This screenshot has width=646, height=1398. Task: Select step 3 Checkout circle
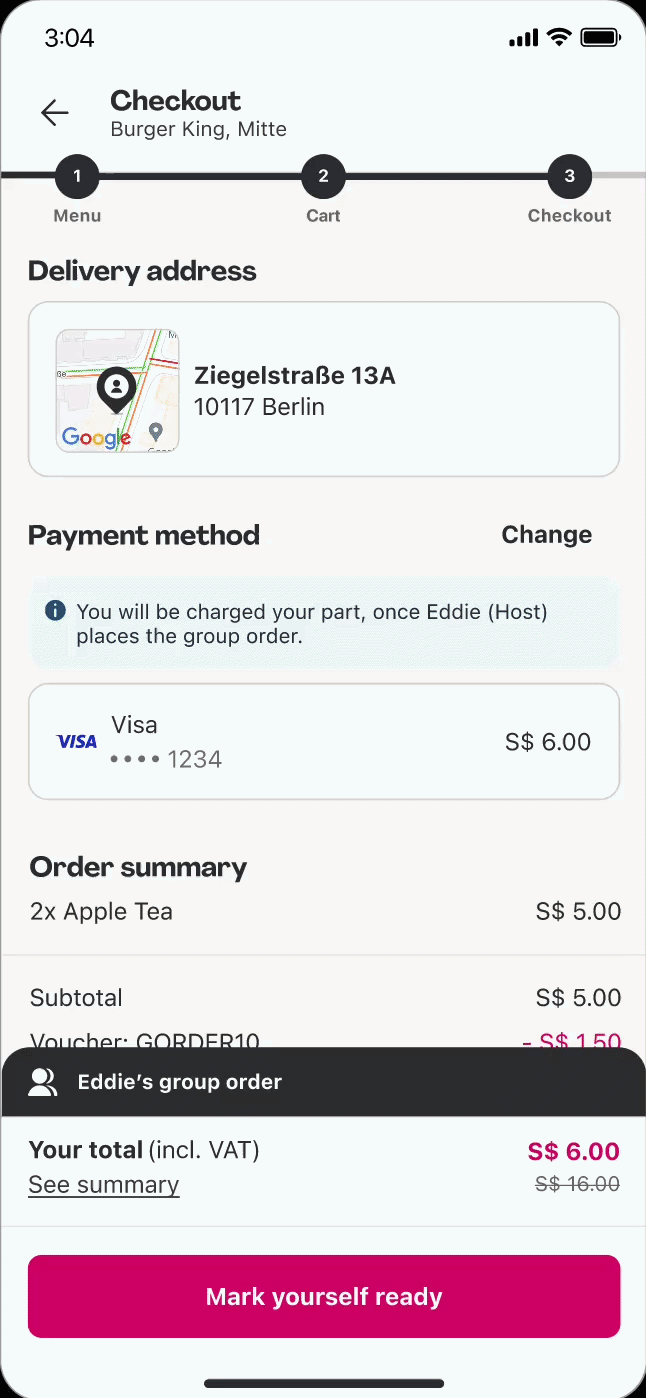(x=569, y=177)
